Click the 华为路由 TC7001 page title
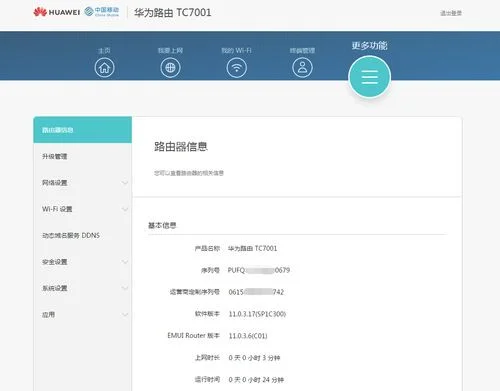This screenshot has height=391, width=500. coord(173,13)
